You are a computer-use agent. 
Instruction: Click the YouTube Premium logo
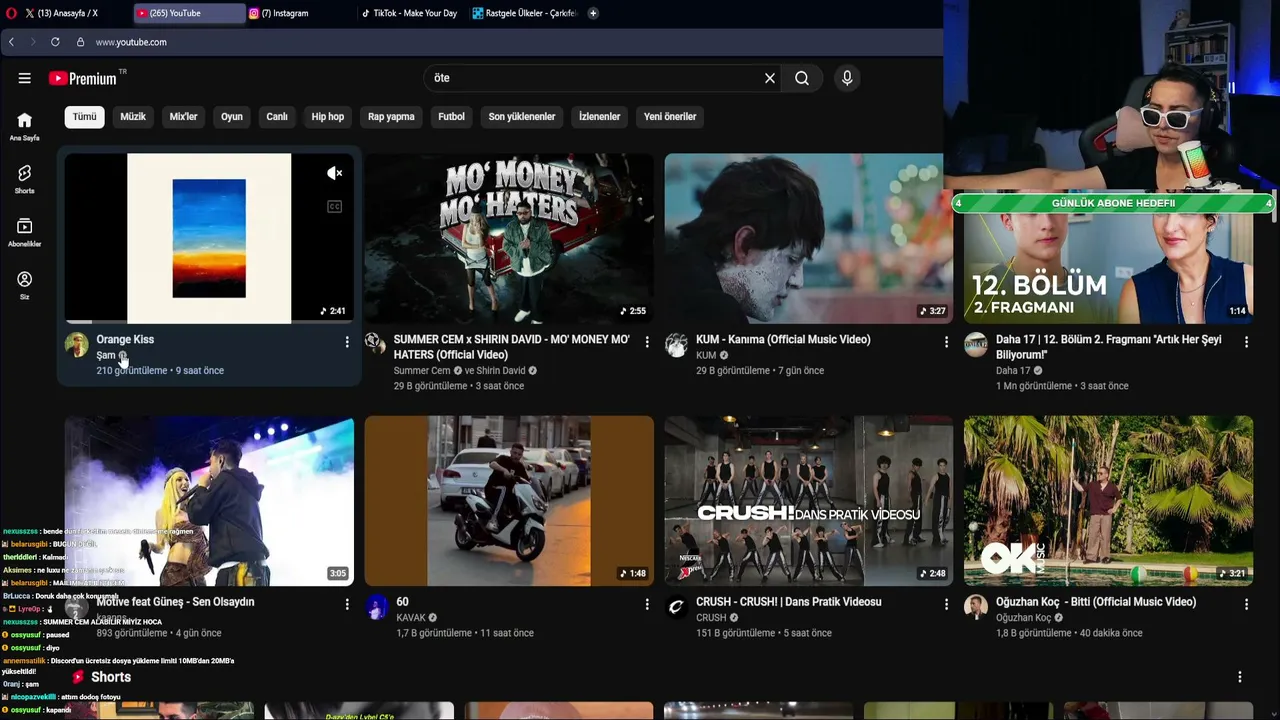click(83, 78)
